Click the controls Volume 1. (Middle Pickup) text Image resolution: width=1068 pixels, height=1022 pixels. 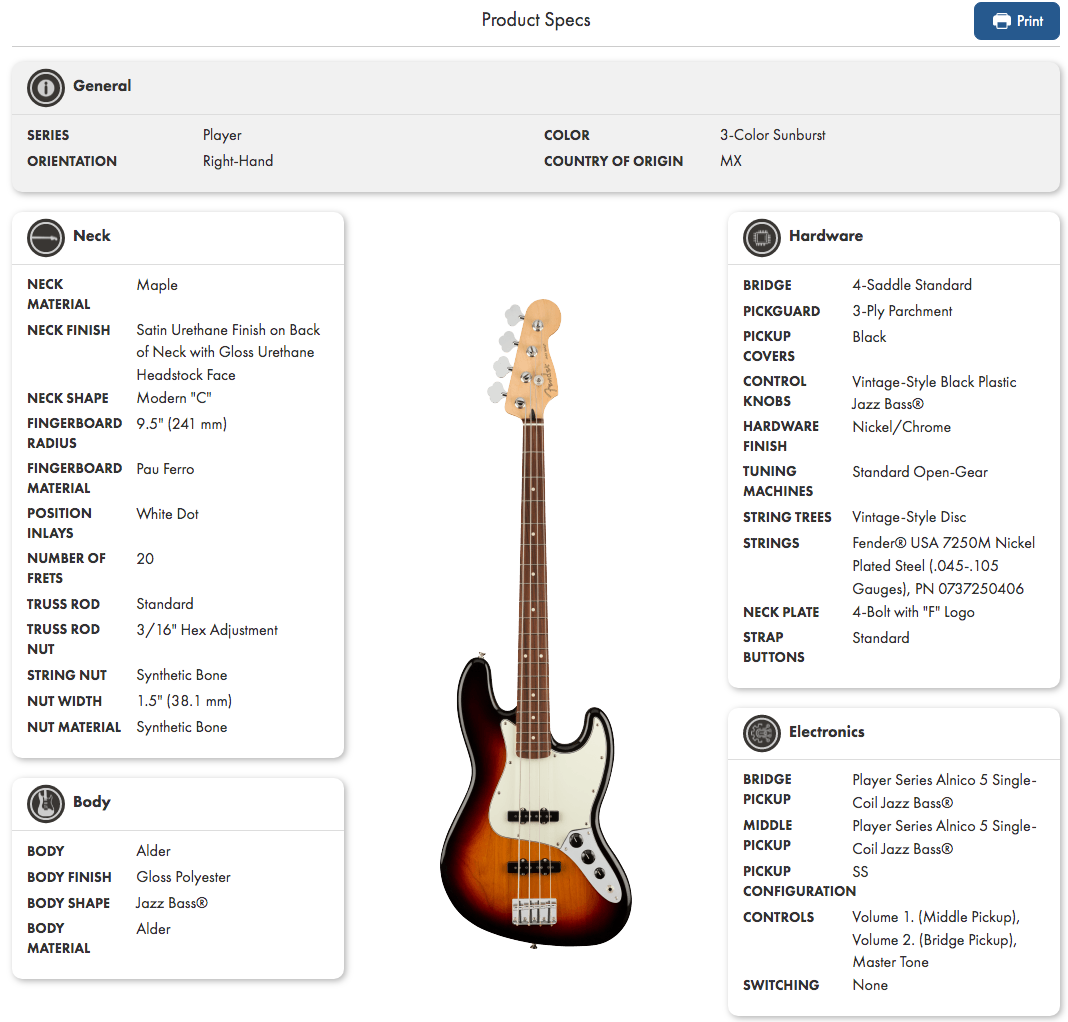[936, 940]
